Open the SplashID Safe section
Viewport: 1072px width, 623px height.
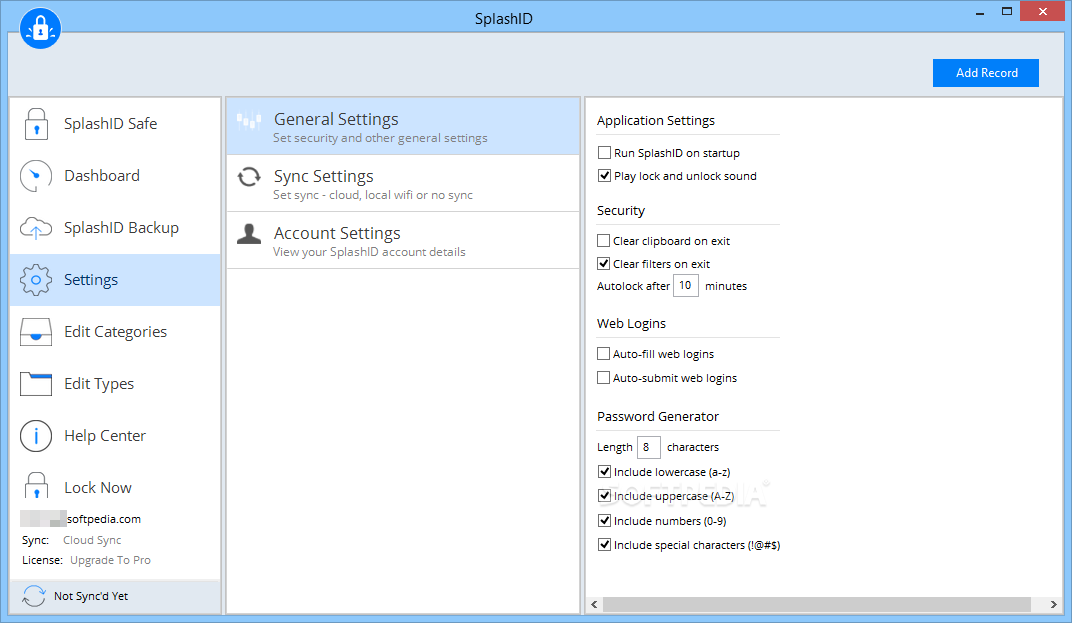(x=115, y=124)
